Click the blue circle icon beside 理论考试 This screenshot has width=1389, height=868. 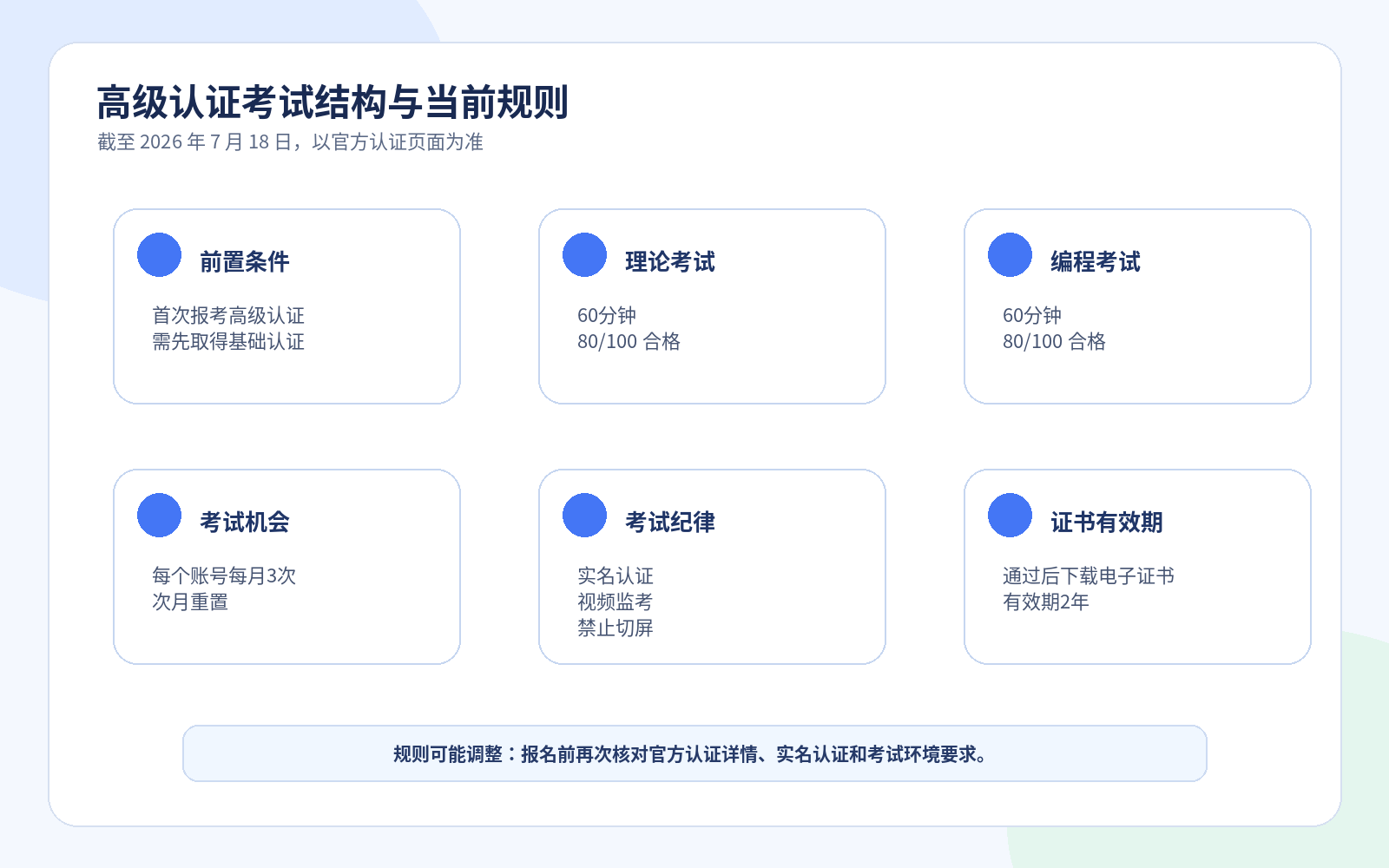(584, 255)
